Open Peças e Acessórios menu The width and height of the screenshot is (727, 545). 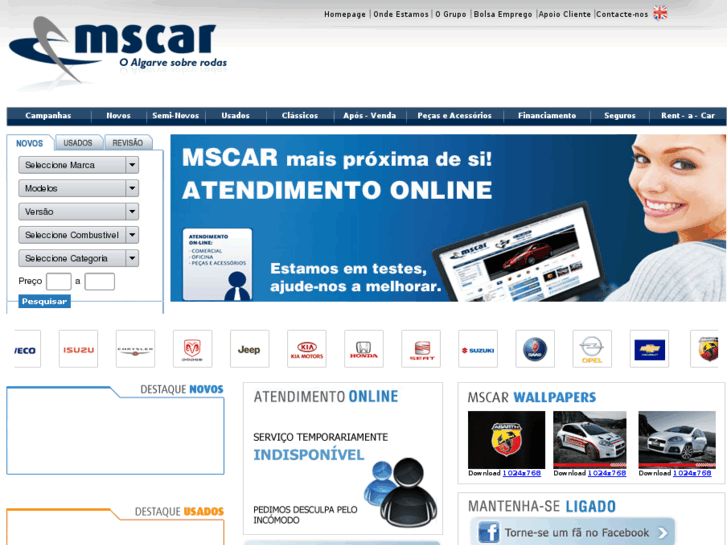click(454, 115)
